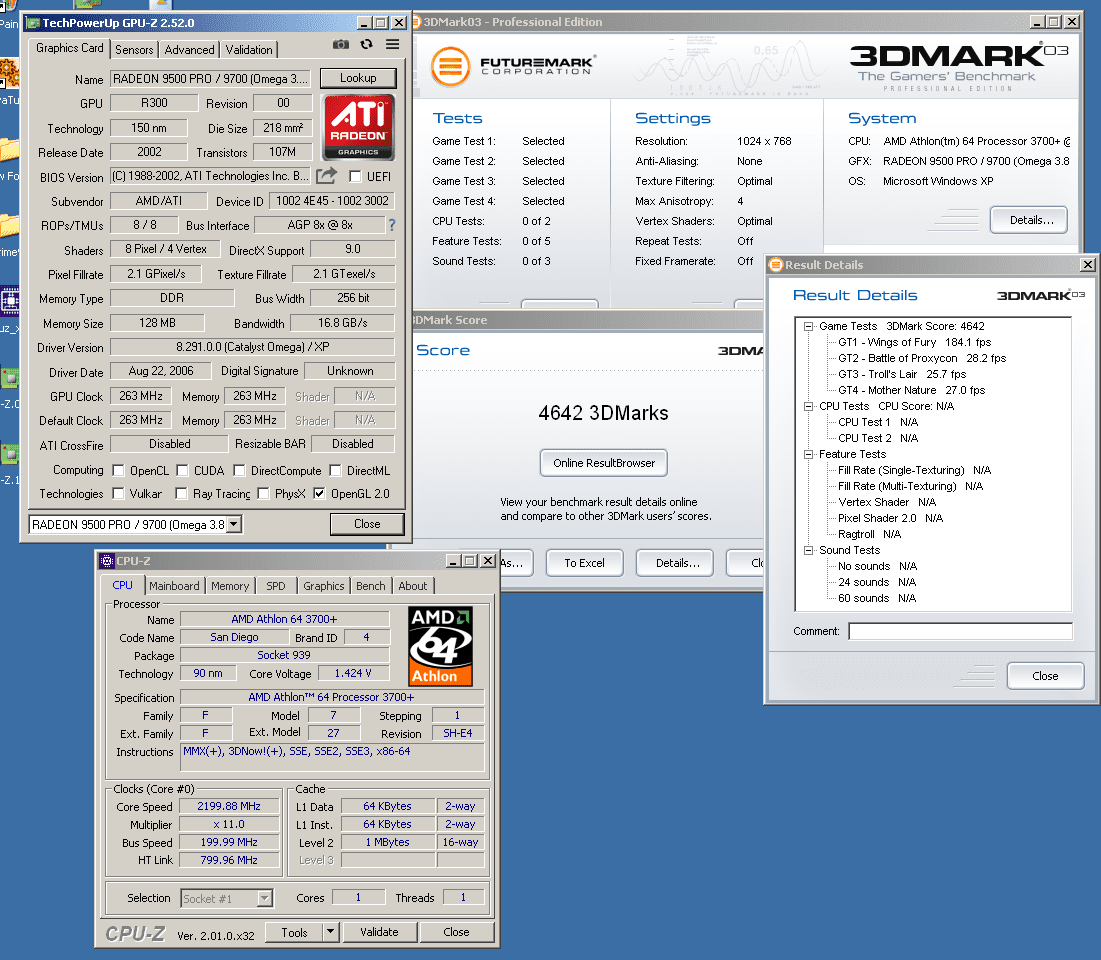This screenshot has width=1101, height=960.
Task: Click the CPU-Z Tools button
Action: pos(294,932)
